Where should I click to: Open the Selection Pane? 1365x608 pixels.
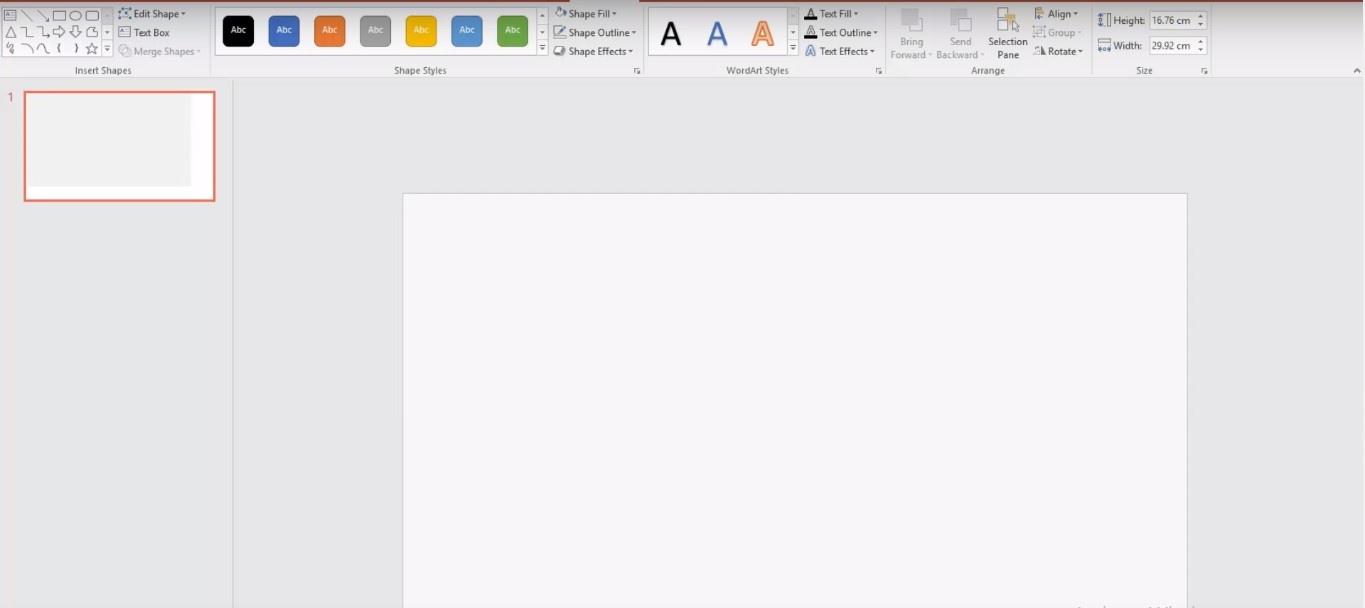click(x=1008, y=34)
